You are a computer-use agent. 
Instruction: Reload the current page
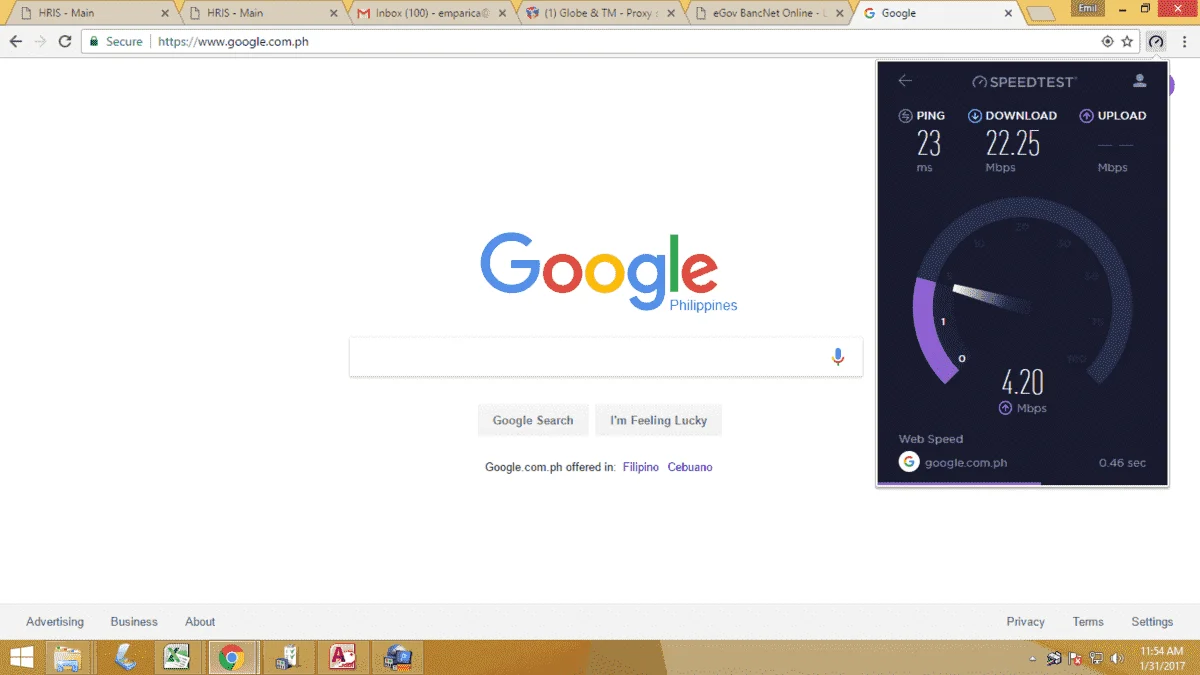click(x=65, y=42)
